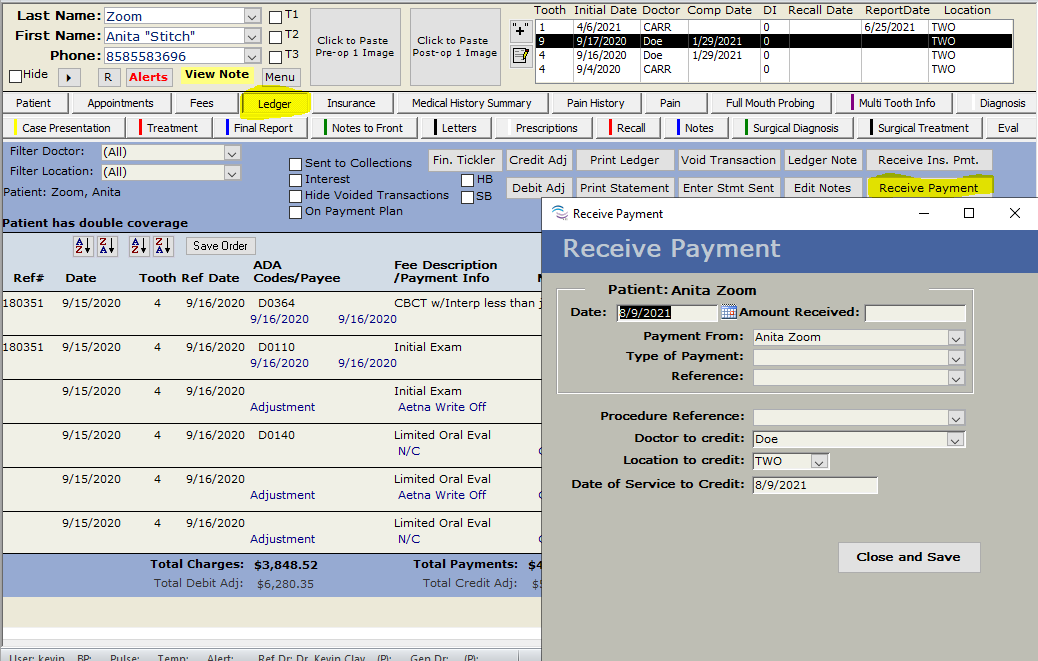Expand the Type of Payment dropdown
Viewport: 1038px width, 661px height.
coord(956,358)
